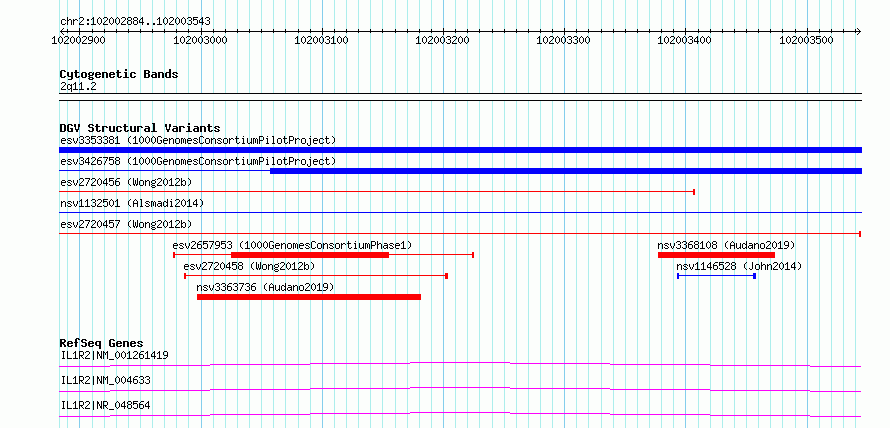The image size is (890, 428).
Task: Click the chr2:102002884..102003543 coordinate label
Action: click(x=135, y=21)
